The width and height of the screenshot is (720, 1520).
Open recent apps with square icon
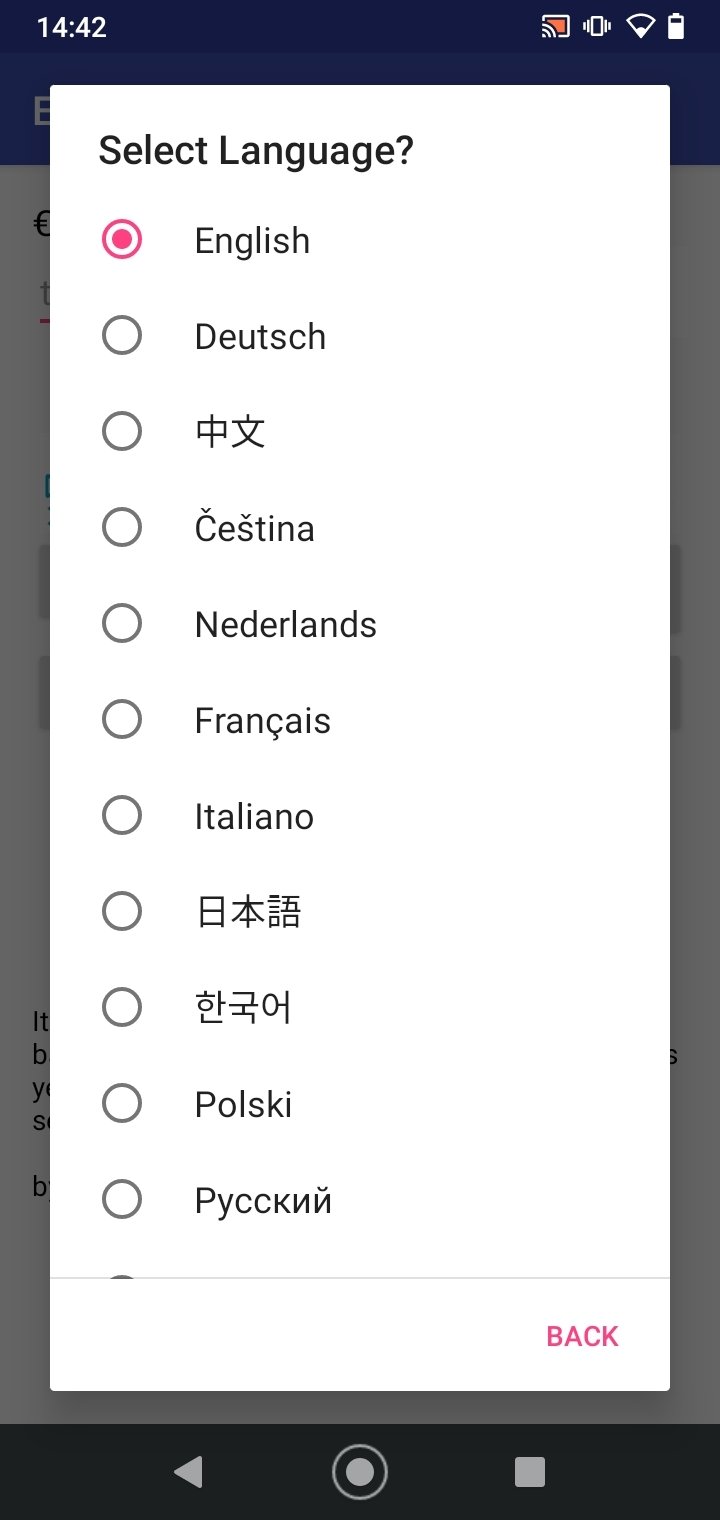tap(530, 1472)
